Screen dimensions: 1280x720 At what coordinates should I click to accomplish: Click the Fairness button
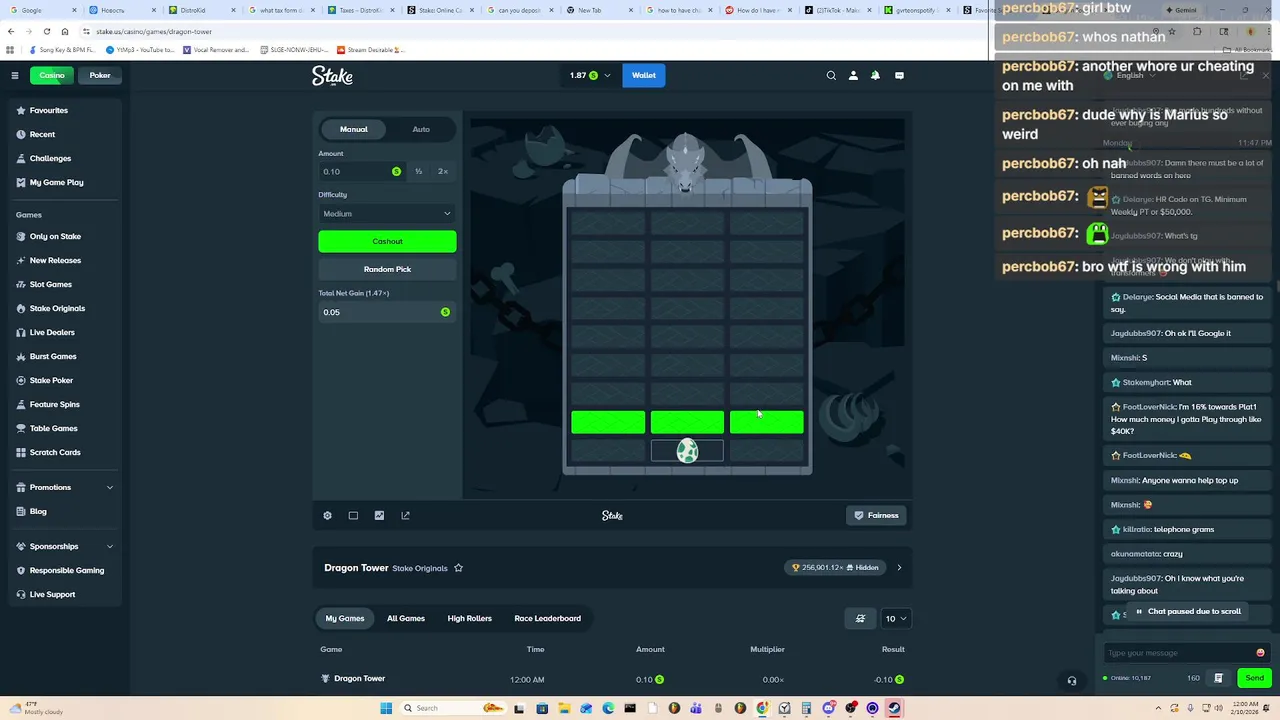coord(876,515)
